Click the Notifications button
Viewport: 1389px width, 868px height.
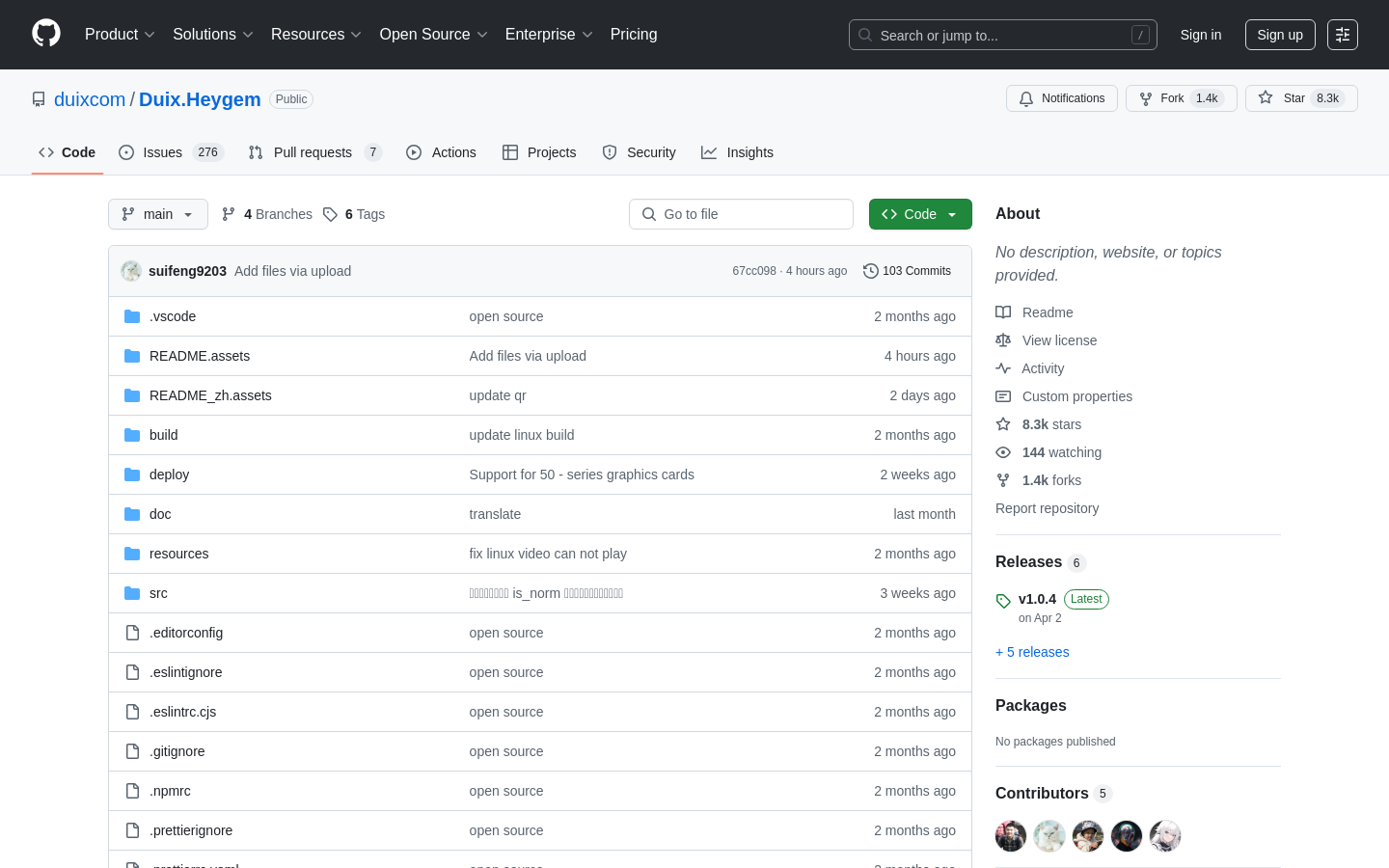(x=1062, y=98)
